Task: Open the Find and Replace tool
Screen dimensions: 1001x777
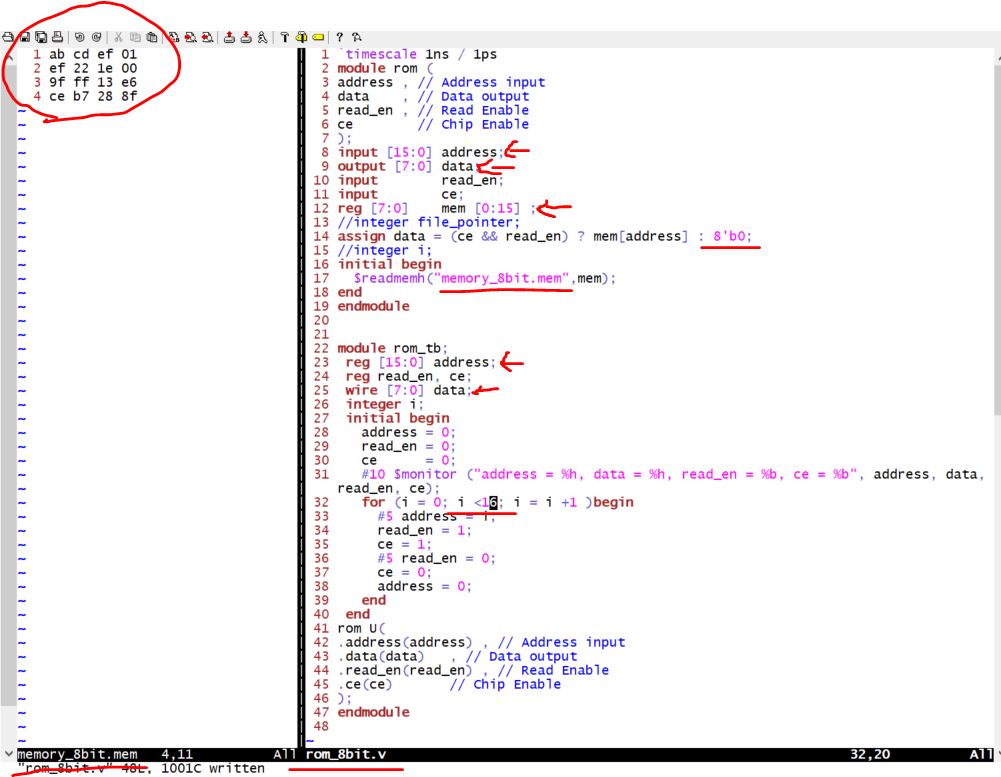Action: (x=174, y=38)
